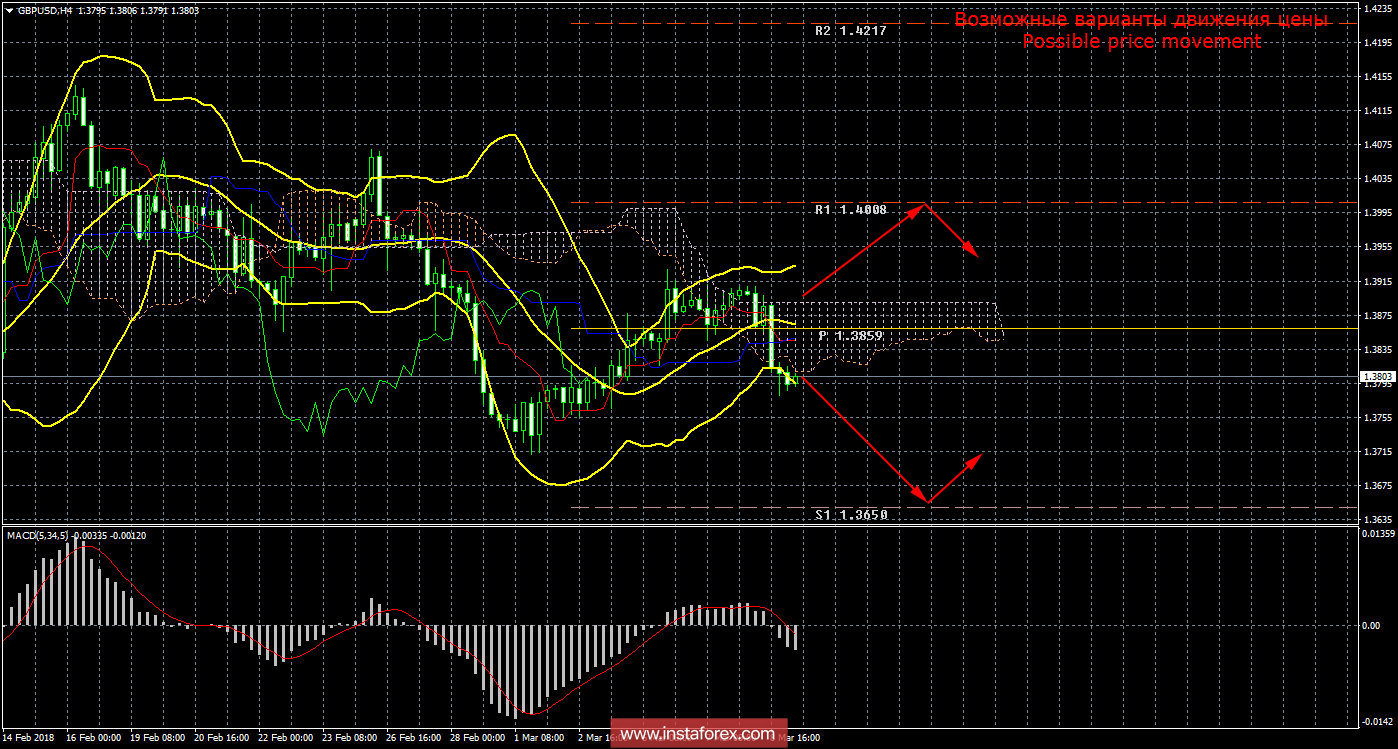The image size is (1398, 749).
Task: Click the current price tag 1.3803
Action: tap(1377, 377)
